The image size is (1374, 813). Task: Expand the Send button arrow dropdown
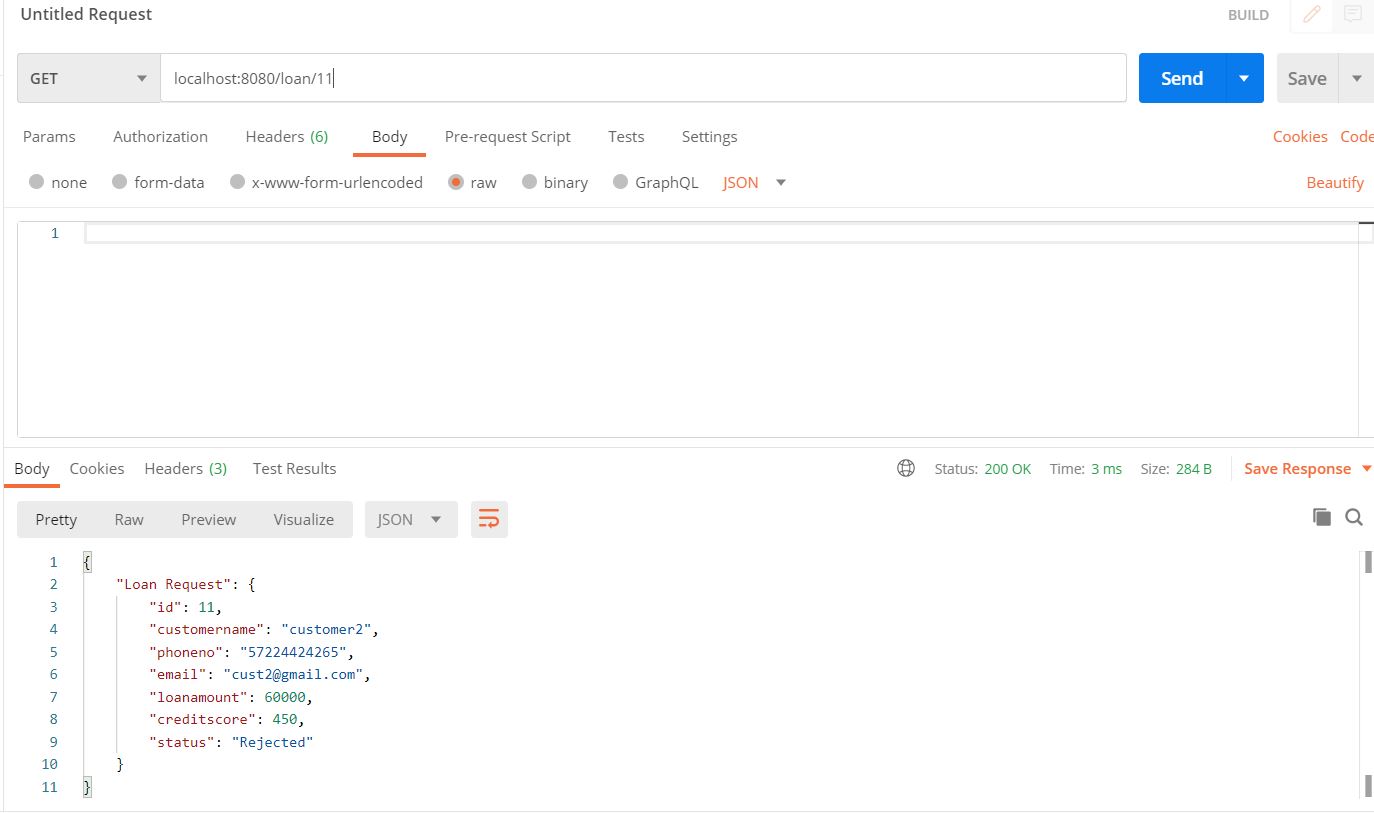[x=1244, y=78]
